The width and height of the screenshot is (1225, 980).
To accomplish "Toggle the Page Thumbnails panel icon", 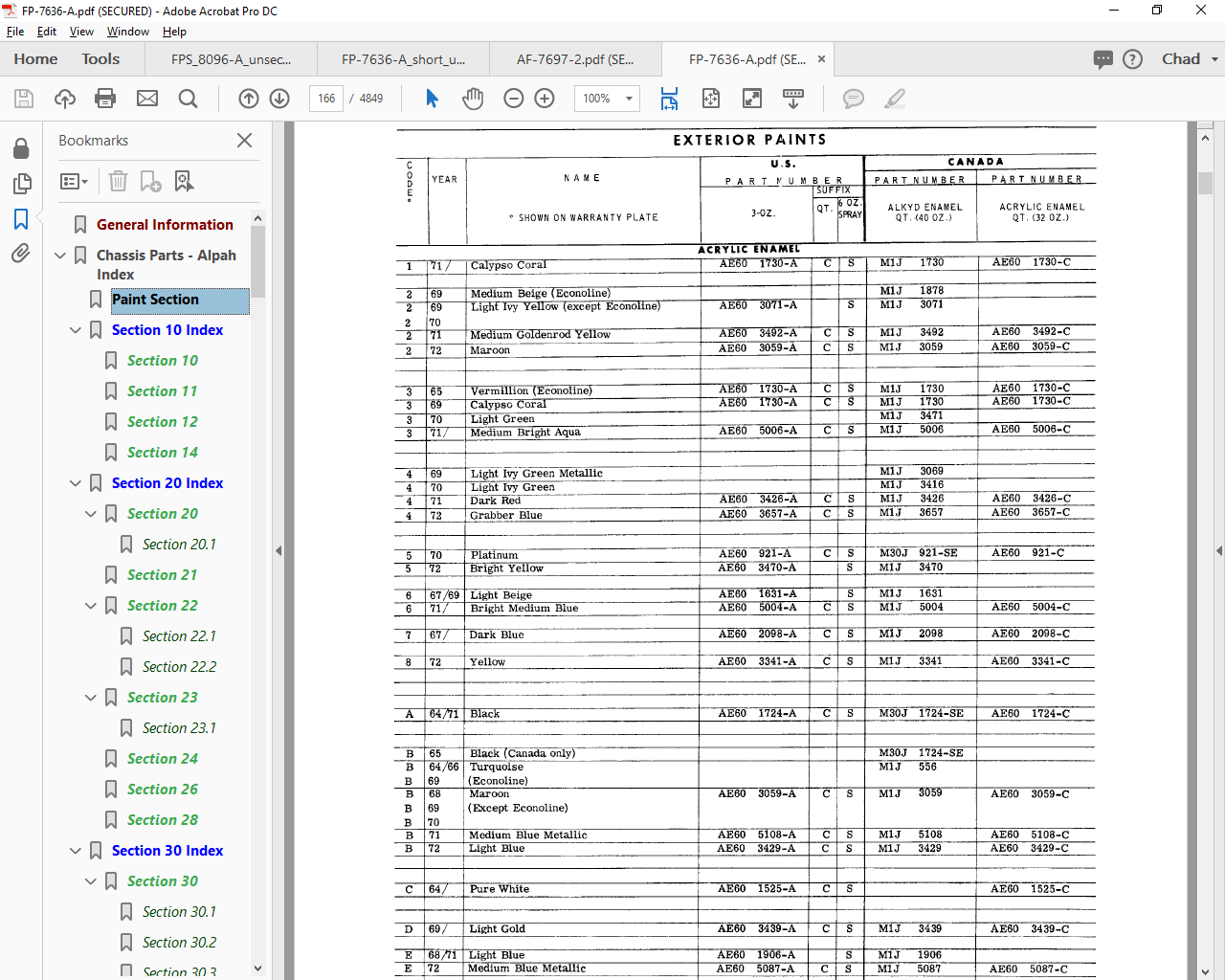I will pos(20,184).
